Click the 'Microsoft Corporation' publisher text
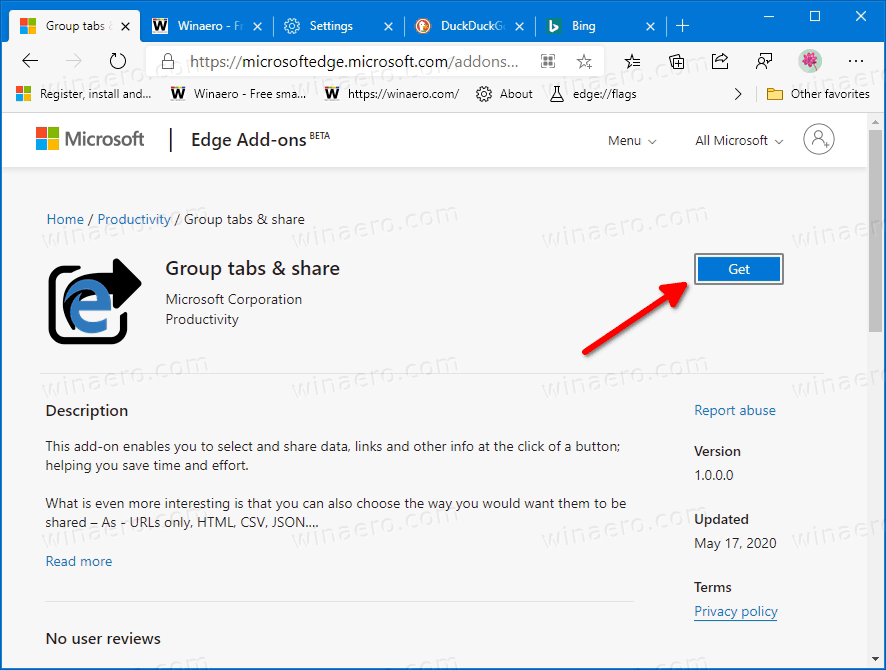Viewport: 886px width, 670px height. point(233,299)
